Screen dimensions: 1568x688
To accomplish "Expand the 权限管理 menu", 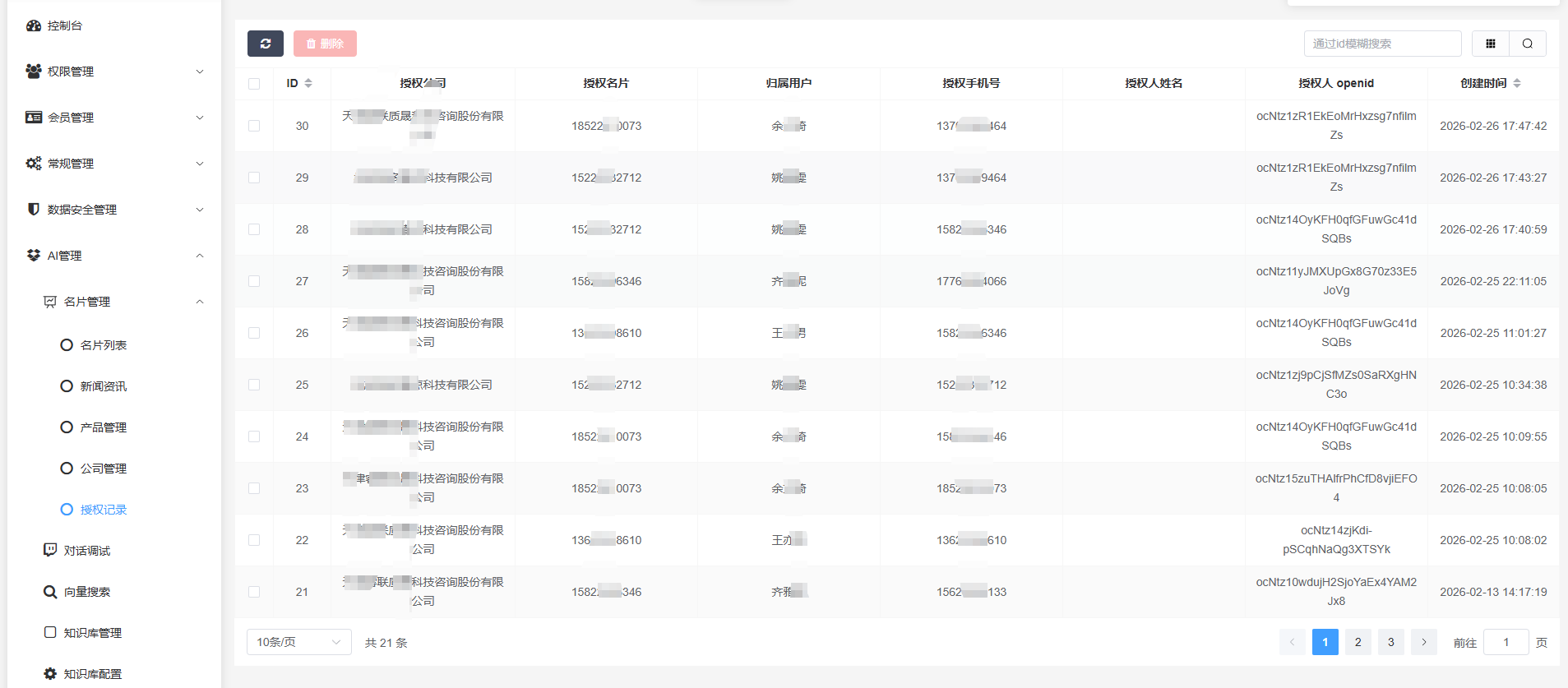I will pos(115,72).
